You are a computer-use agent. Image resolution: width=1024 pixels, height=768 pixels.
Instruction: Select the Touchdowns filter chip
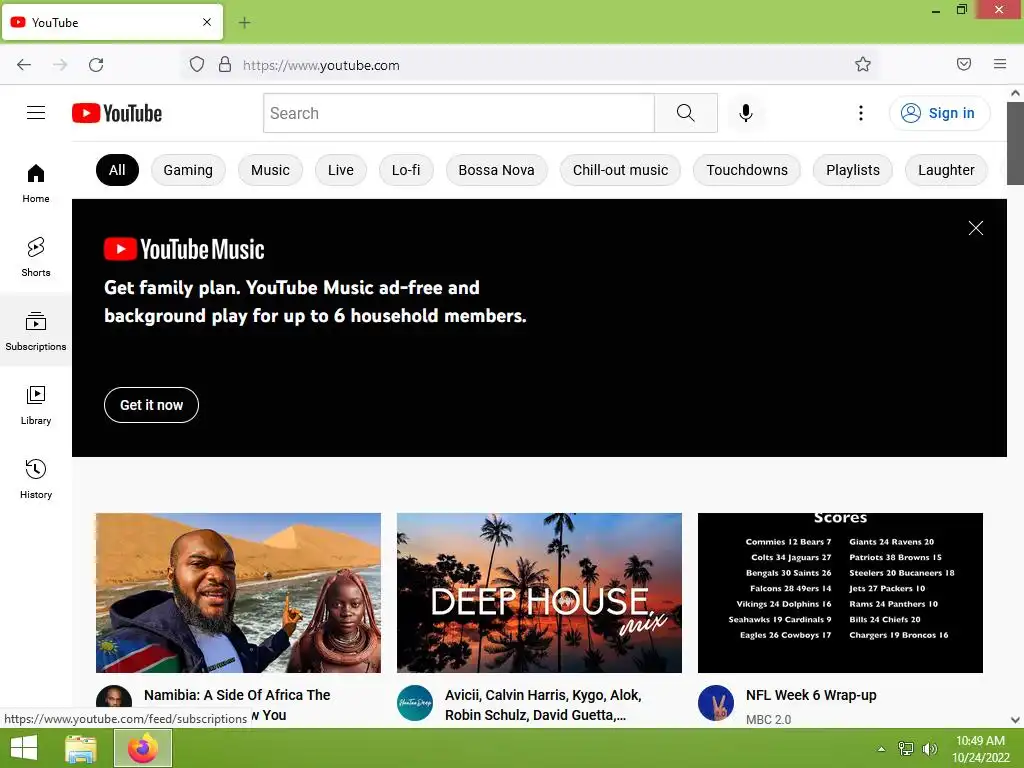(747, 170)
